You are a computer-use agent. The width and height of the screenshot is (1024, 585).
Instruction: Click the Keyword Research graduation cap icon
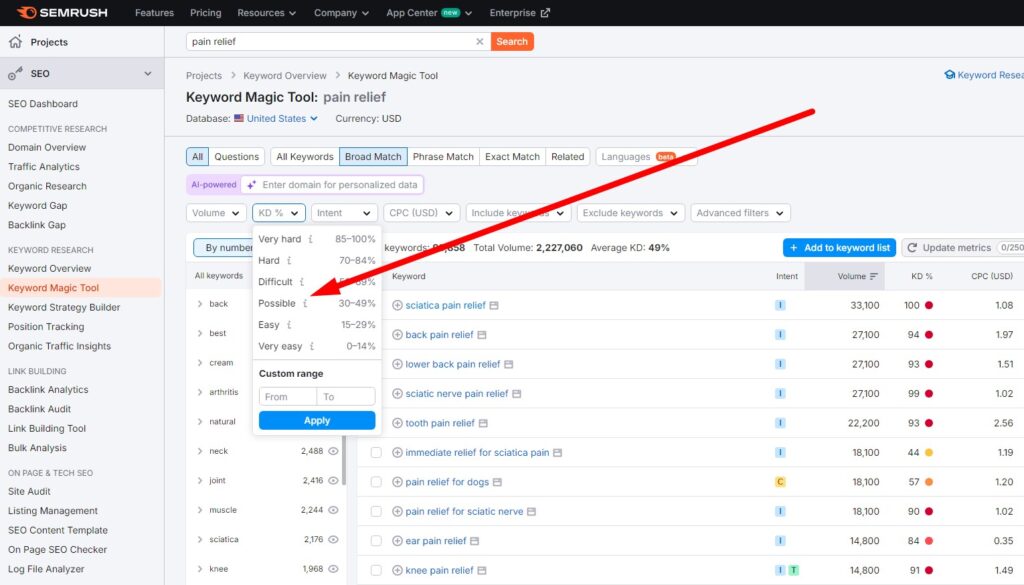tap(950, 75)
